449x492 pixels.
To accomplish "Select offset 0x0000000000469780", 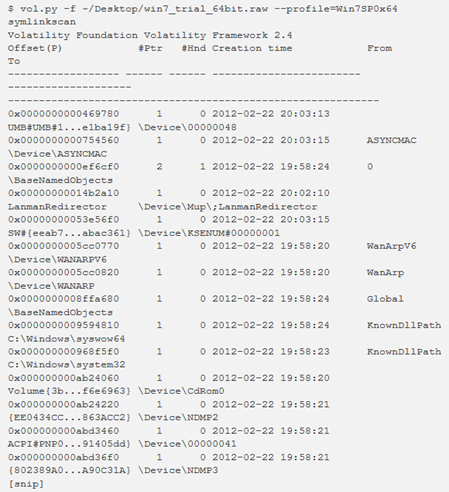I will point(63,114).
